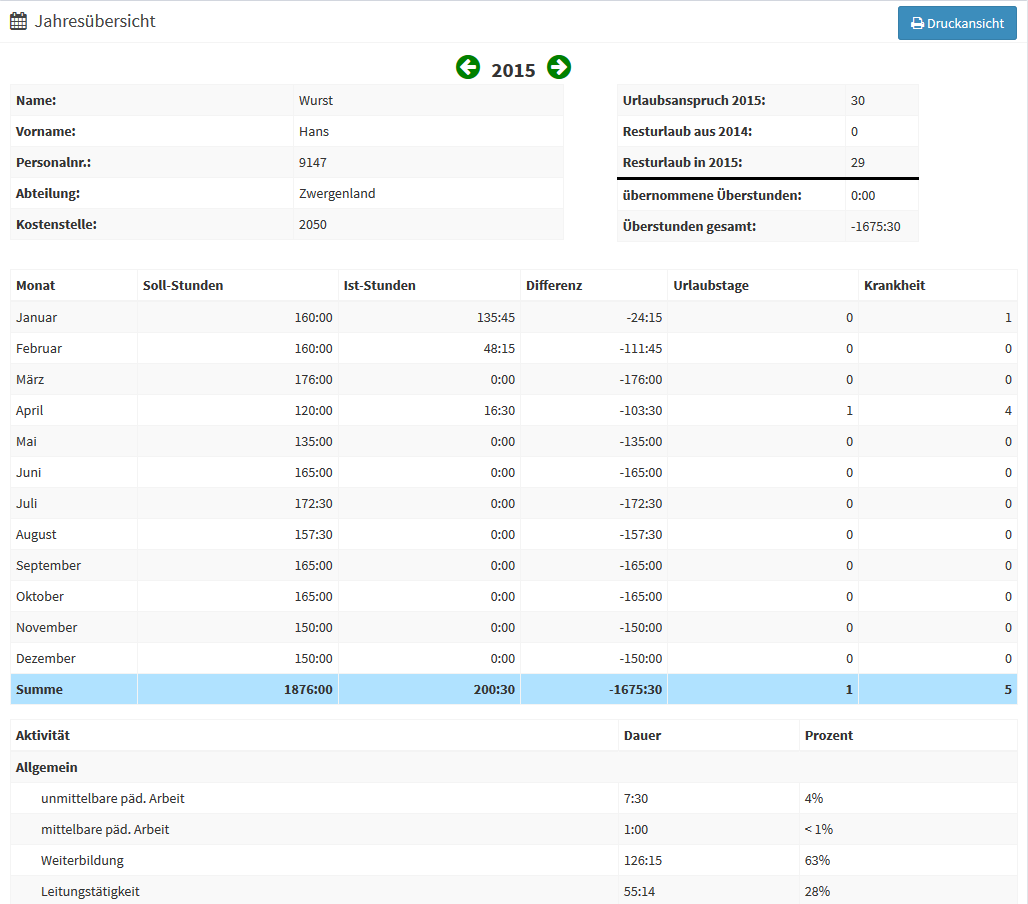Click the Urlaubstage column header
The image size is (1028, 904).
tap(711, 285)
